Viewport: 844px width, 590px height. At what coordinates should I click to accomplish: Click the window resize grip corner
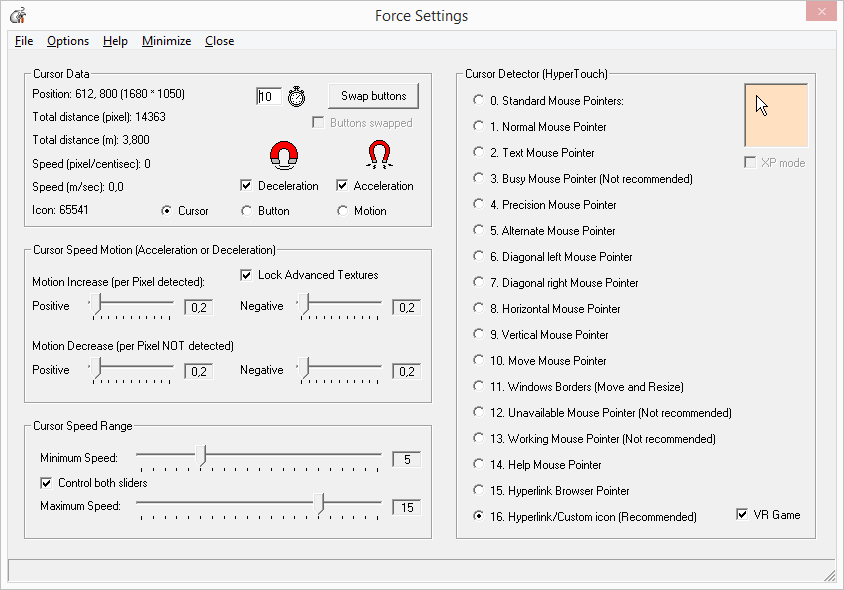[x=829, y=575]
